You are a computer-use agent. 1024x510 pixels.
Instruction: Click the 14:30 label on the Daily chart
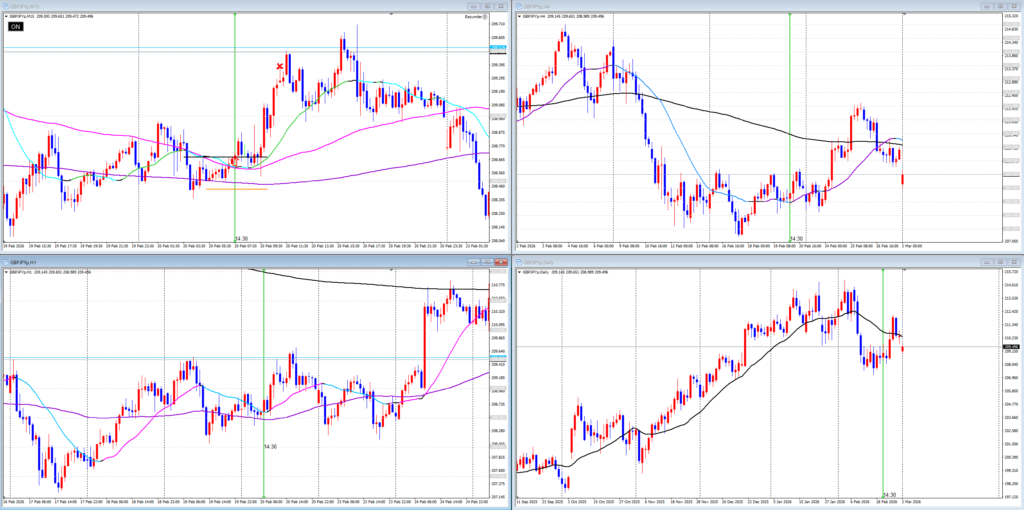click(889, 494)
